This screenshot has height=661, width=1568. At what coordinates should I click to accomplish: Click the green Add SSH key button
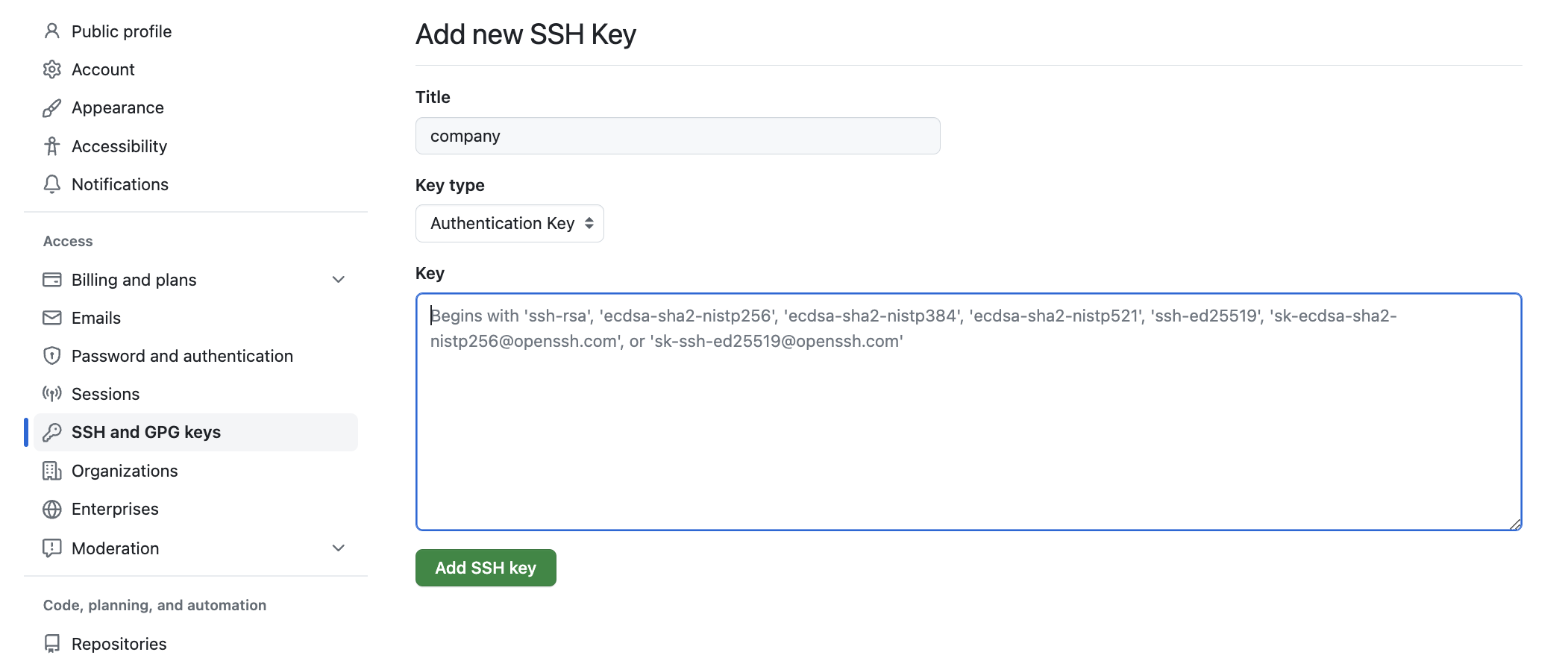click(486, 568)
